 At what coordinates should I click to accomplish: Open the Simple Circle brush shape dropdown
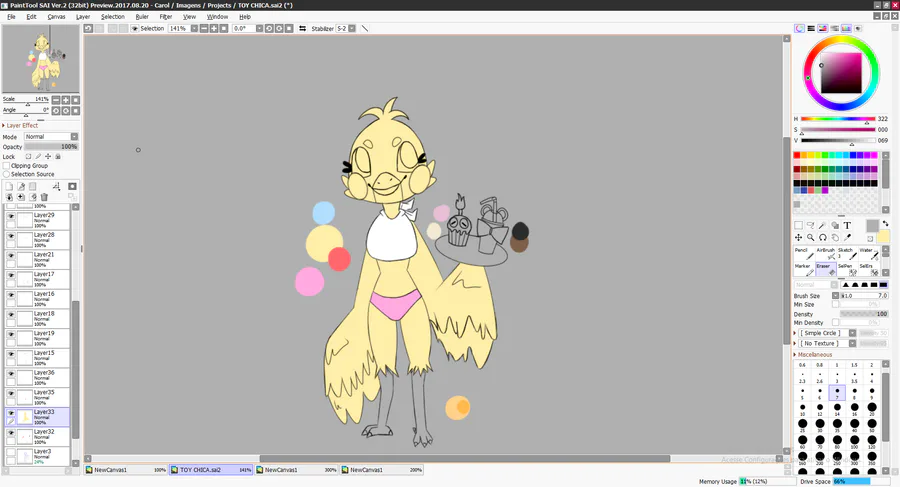[852, 333]
